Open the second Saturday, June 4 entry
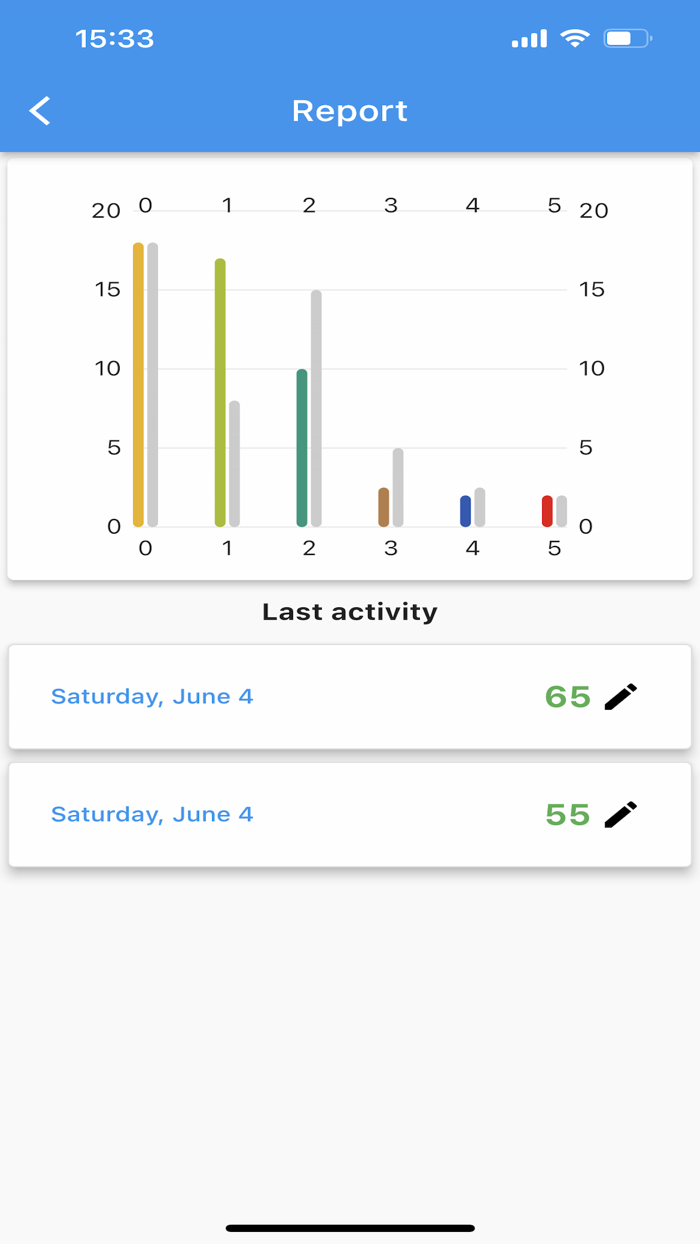Screen dimensions: 700x1244 pos(152,813)
